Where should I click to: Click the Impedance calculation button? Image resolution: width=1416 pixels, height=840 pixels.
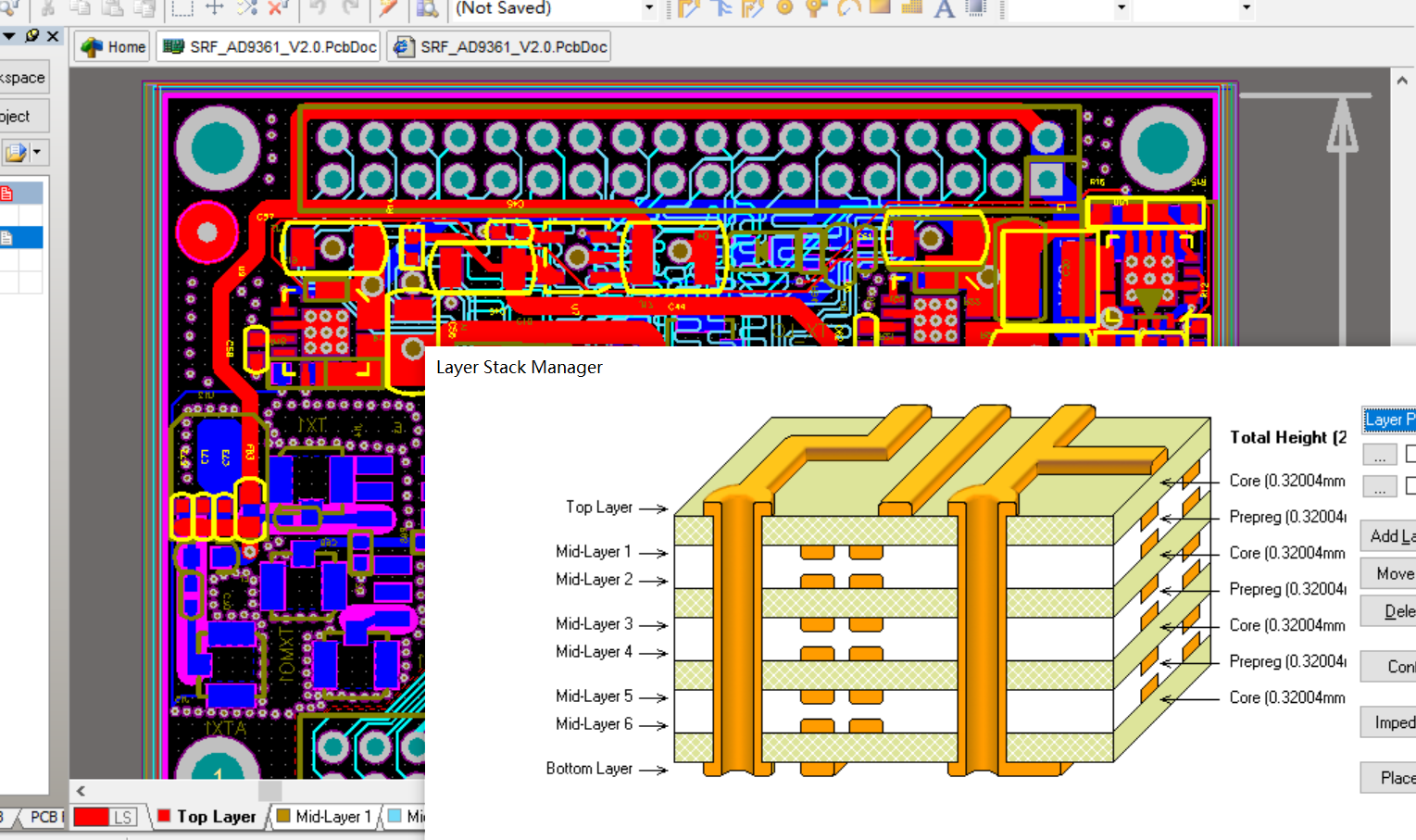(x=1388, y=721)
